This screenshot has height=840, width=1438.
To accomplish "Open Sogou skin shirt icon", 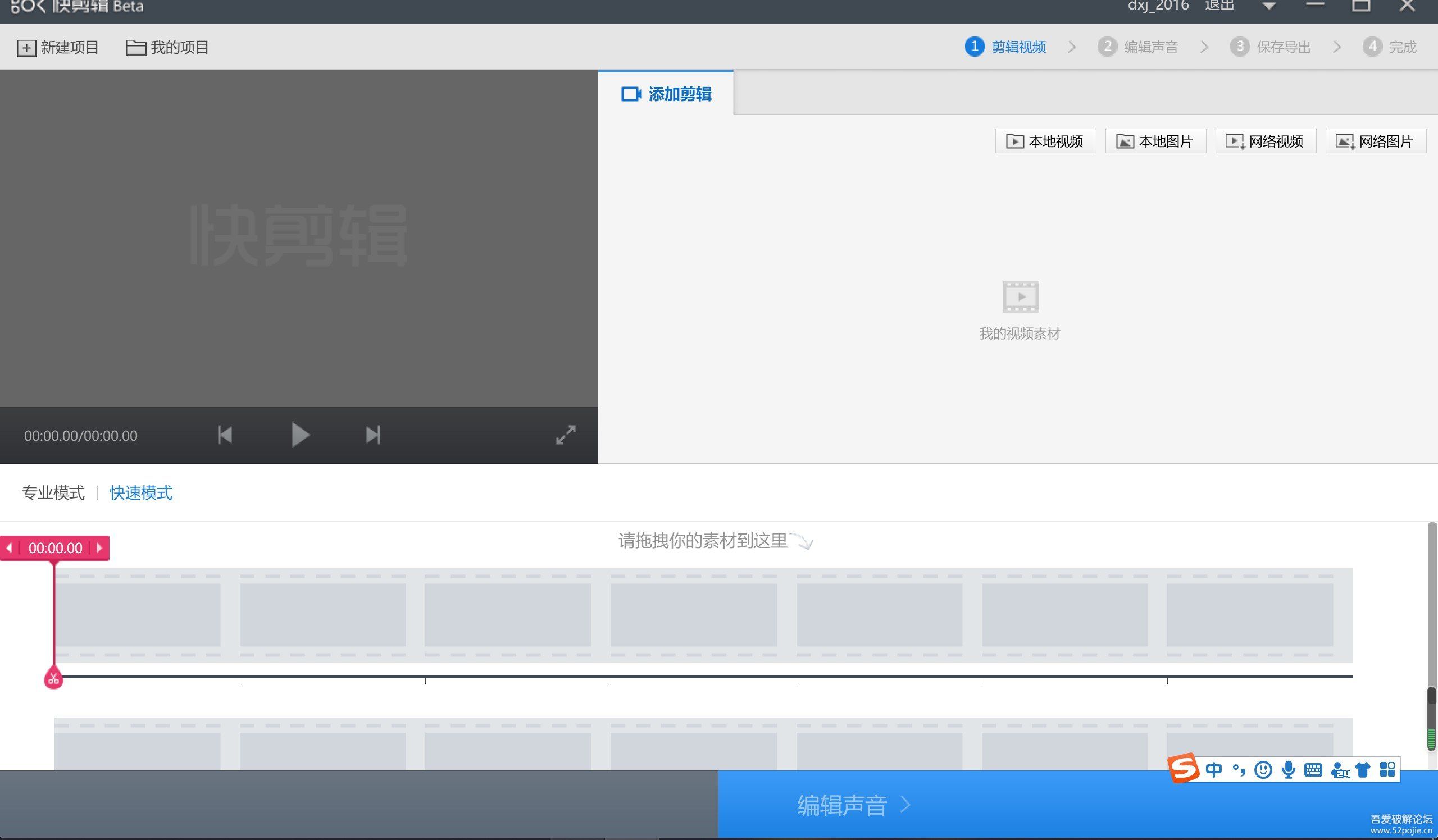I will 1363,770.
